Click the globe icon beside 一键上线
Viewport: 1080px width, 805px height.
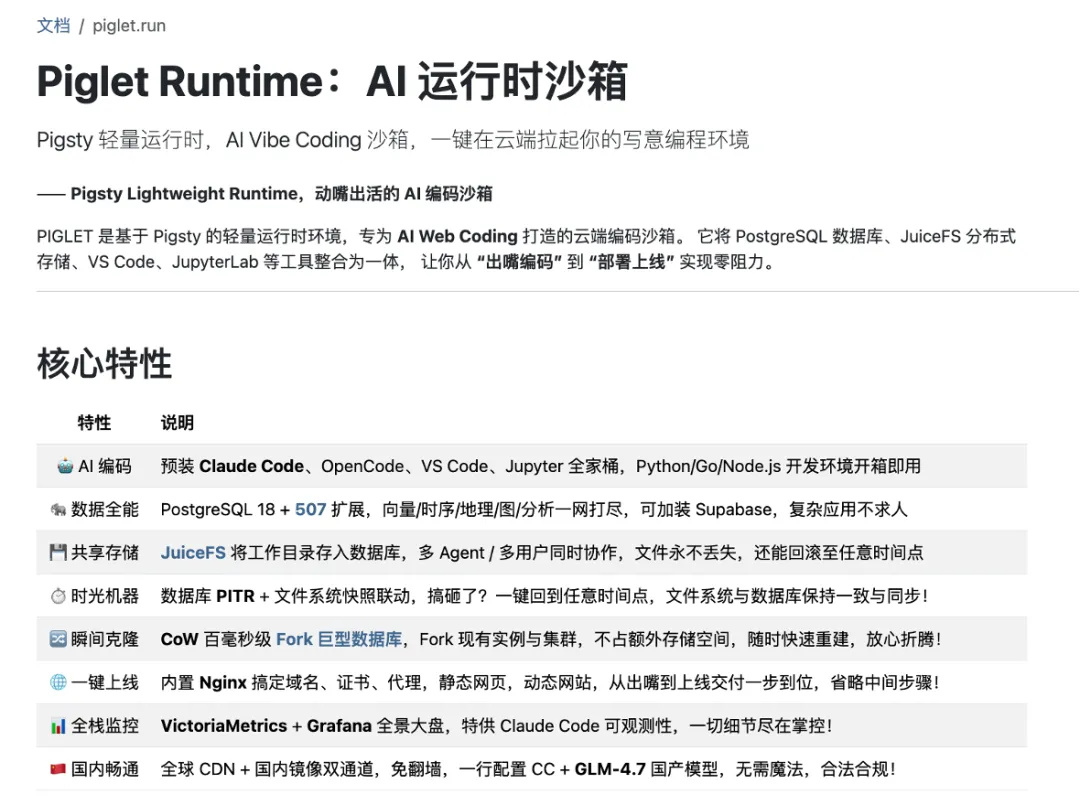pos(58,682)
